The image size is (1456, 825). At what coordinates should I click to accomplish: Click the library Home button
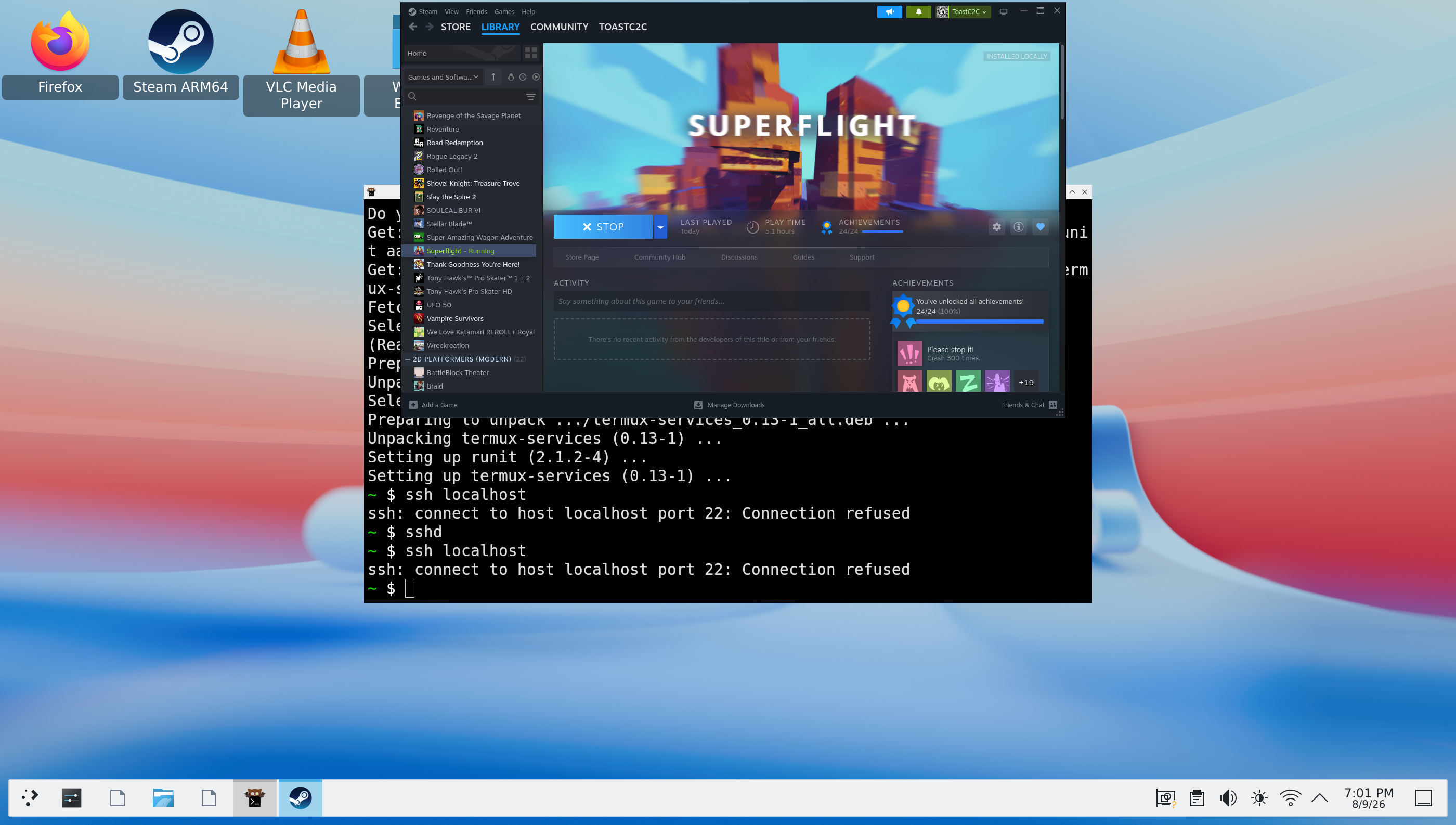pos(462,53)
